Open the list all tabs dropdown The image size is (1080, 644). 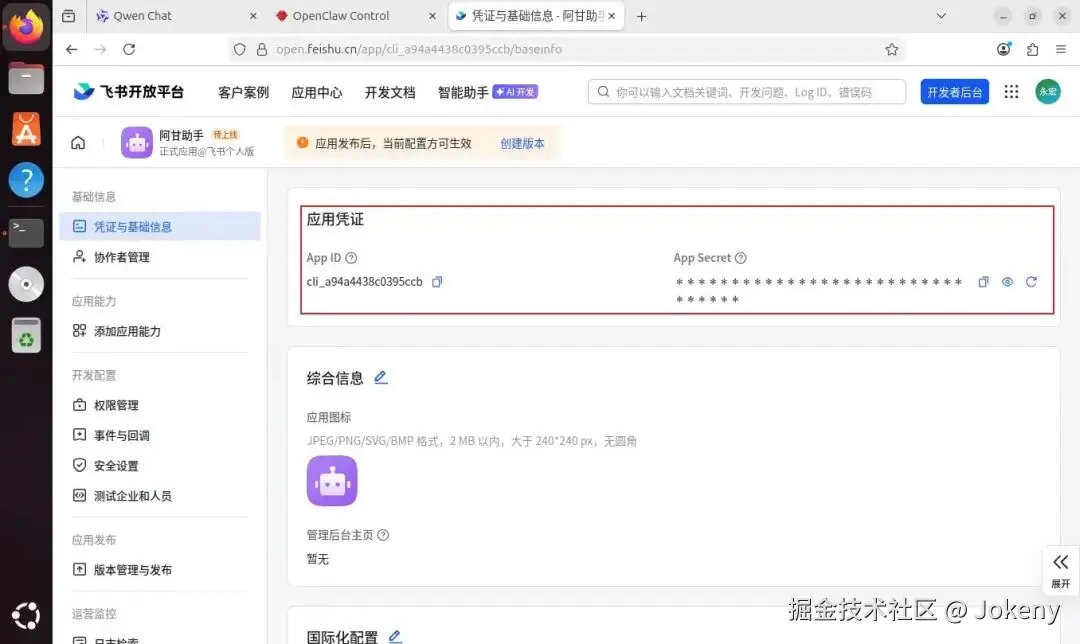[x=941, y=16]
